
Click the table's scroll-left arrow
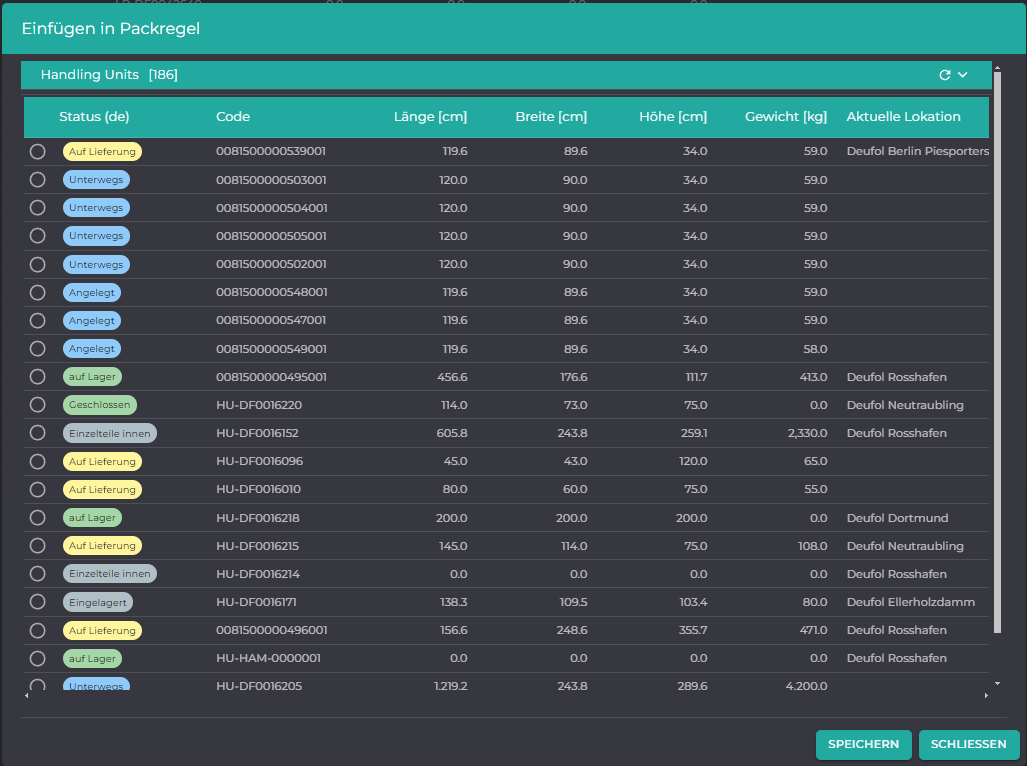[26, 695]
